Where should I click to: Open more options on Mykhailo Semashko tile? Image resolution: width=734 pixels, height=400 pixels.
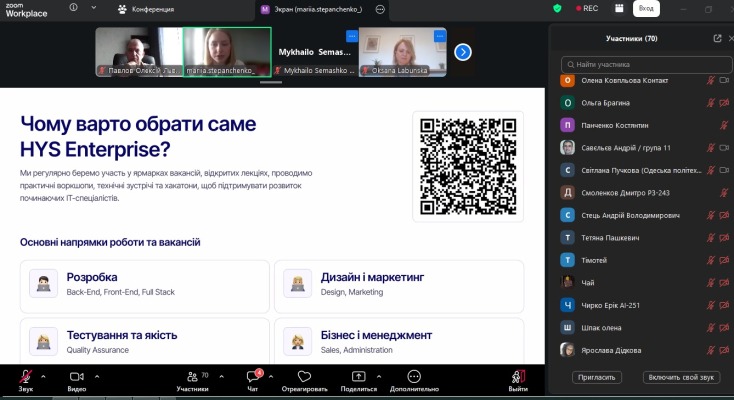pyautogui.click(x=352, y=36)
